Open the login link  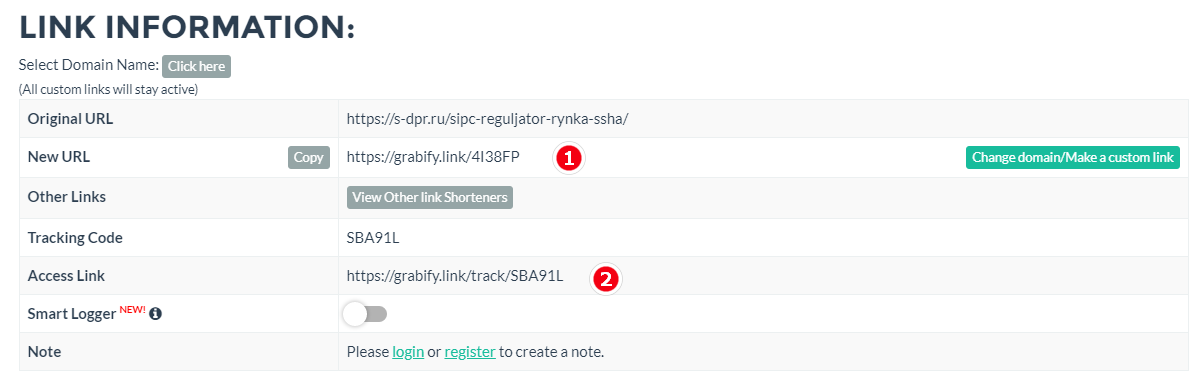click(x=408, y=352)
